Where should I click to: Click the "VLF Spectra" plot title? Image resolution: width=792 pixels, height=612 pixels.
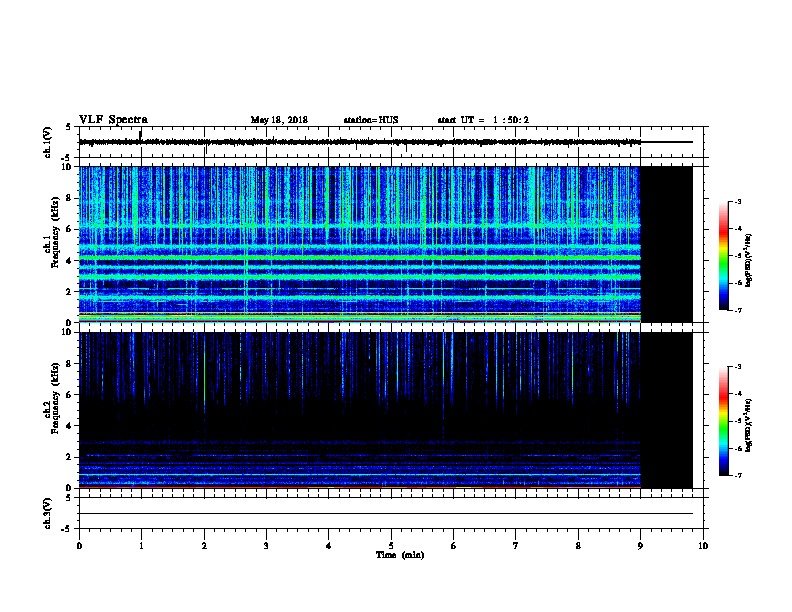click(113, 119)
